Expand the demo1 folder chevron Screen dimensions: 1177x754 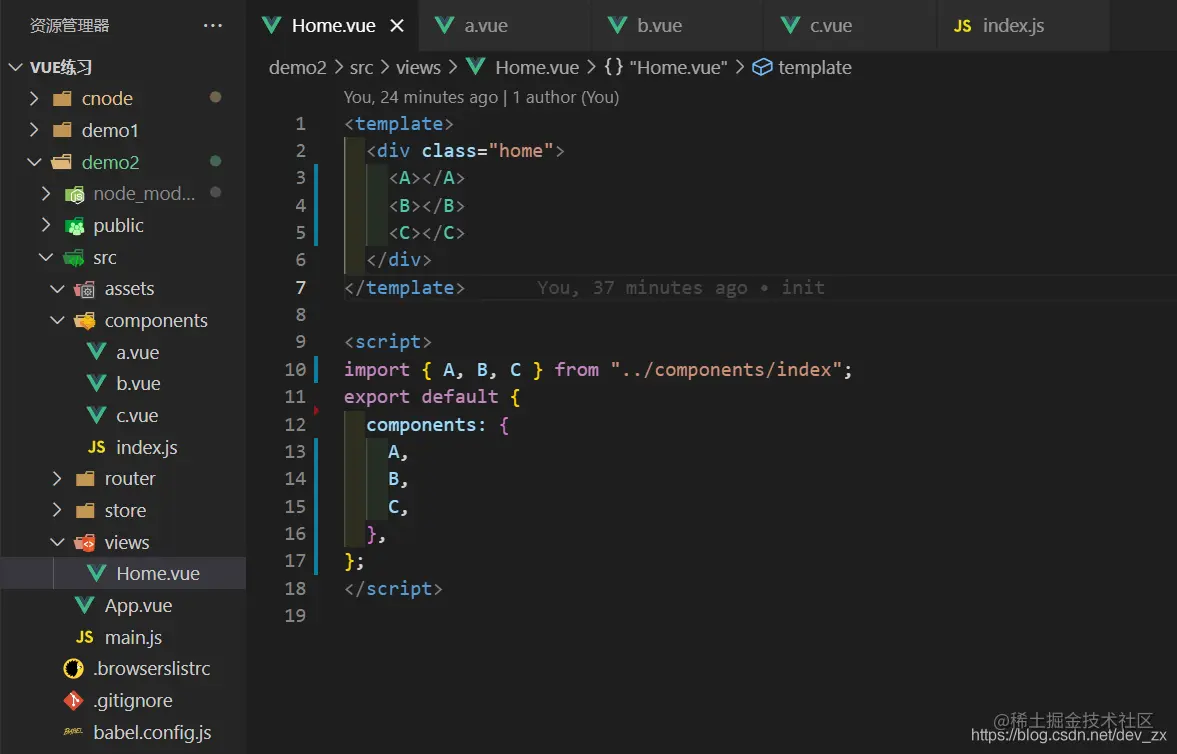tap(33, 130)
